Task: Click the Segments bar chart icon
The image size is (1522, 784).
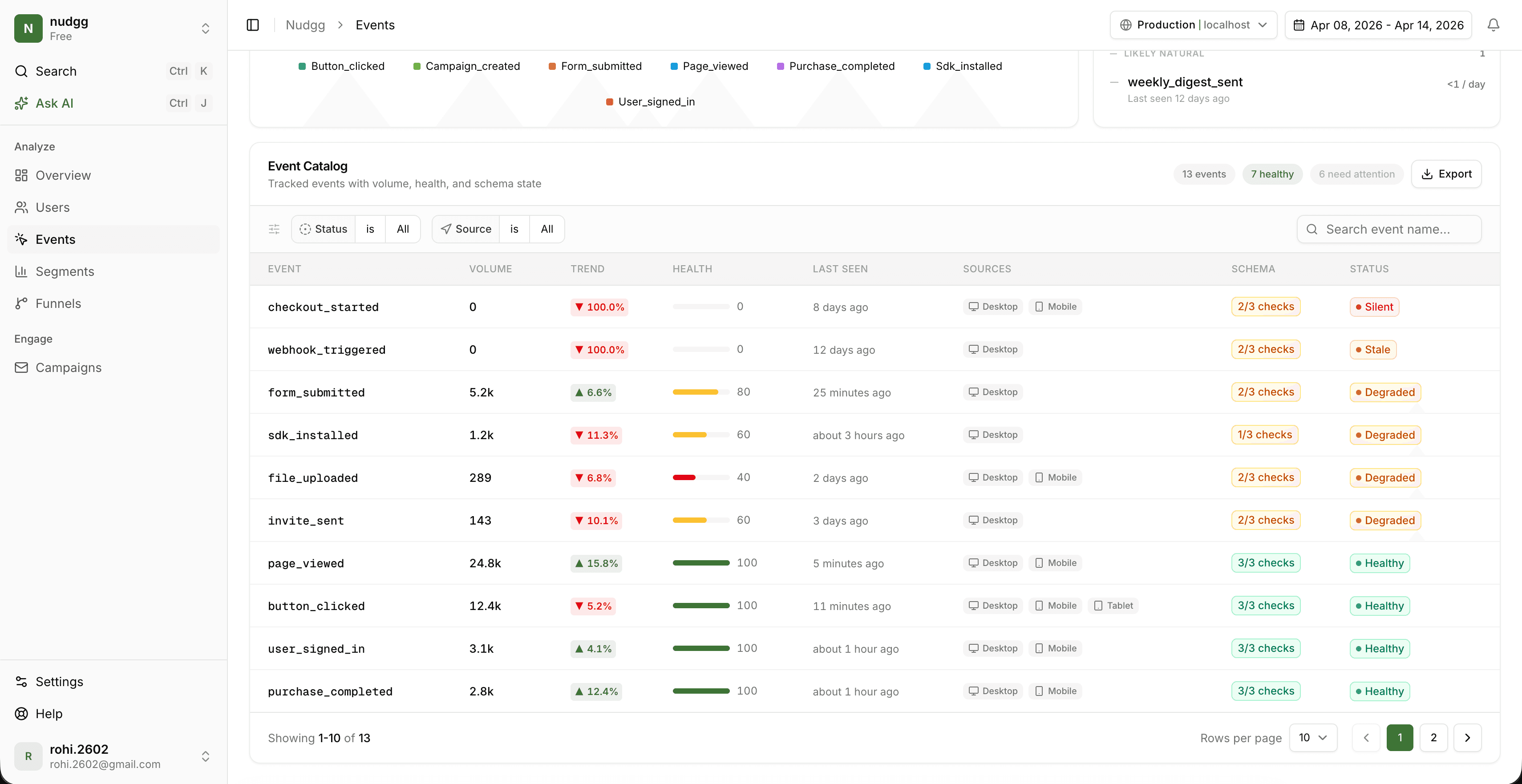Action: click(21, 271)
